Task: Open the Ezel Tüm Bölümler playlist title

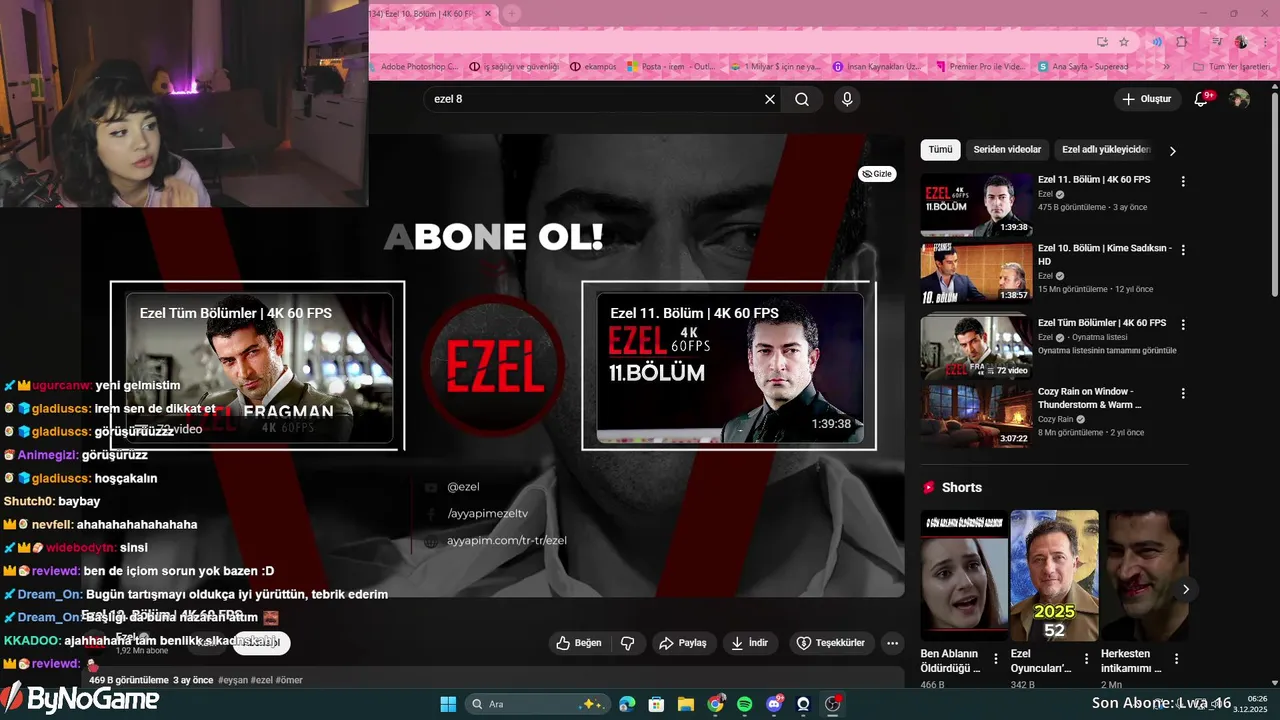Action: pyautogui.click(x=1102, y=323)
